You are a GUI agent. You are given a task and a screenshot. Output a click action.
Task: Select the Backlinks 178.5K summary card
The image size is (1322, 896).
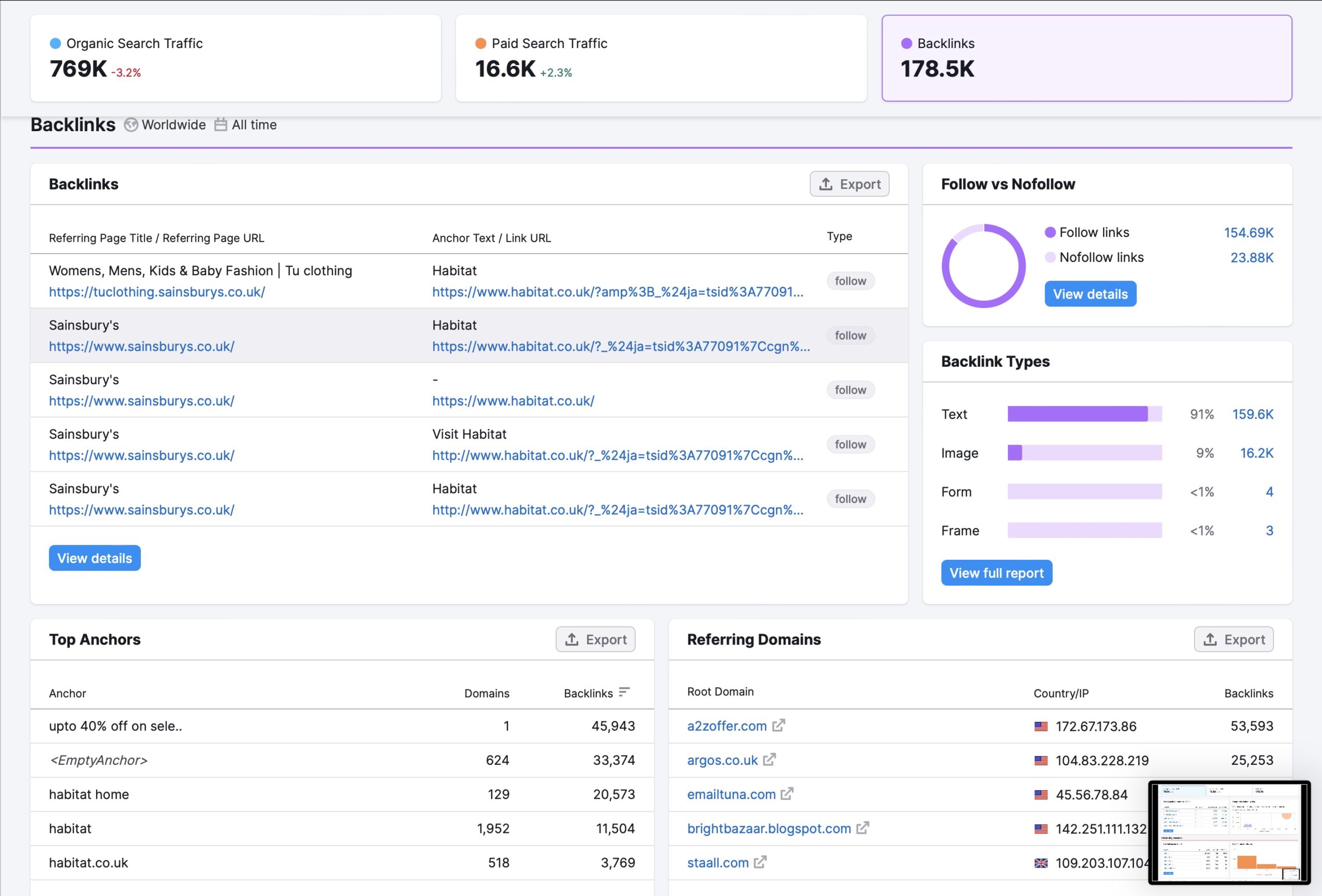click(1087, 58)
